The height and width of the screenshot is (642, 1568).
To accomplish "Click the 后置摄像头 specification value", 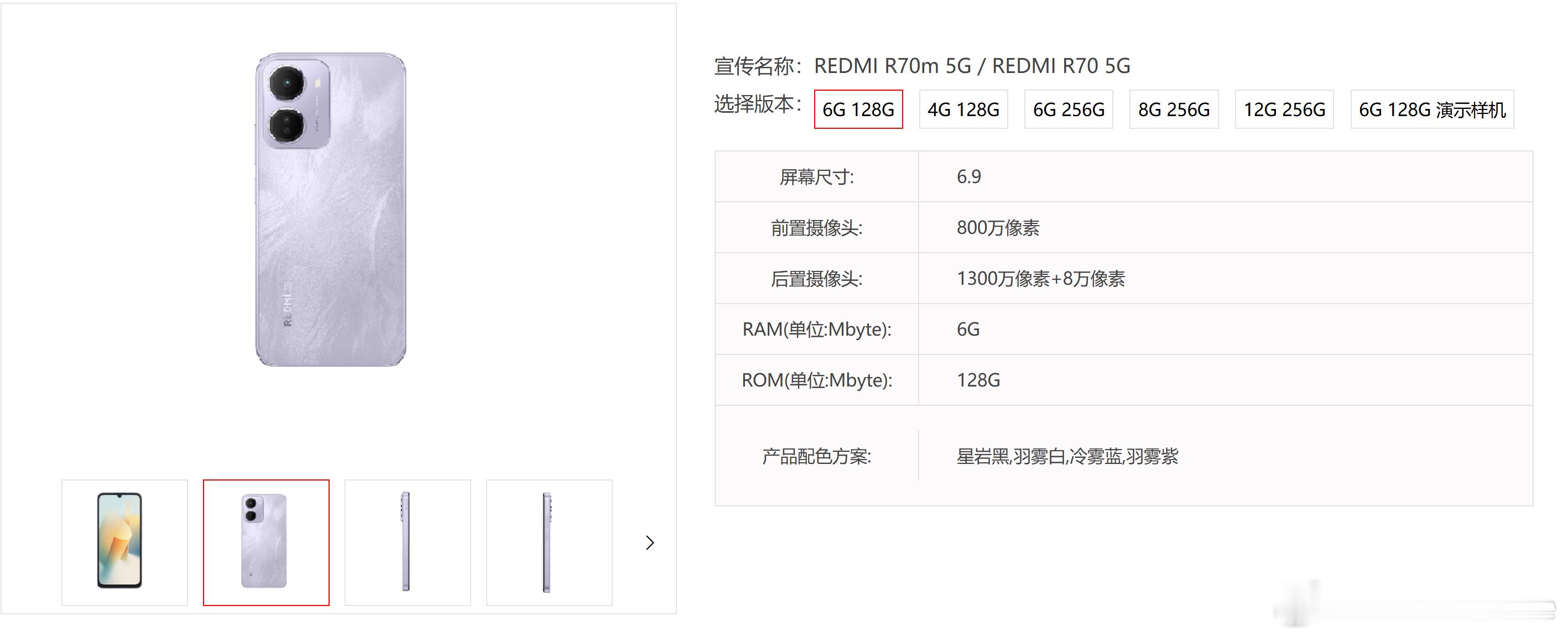I will [x=1040, y=279].
